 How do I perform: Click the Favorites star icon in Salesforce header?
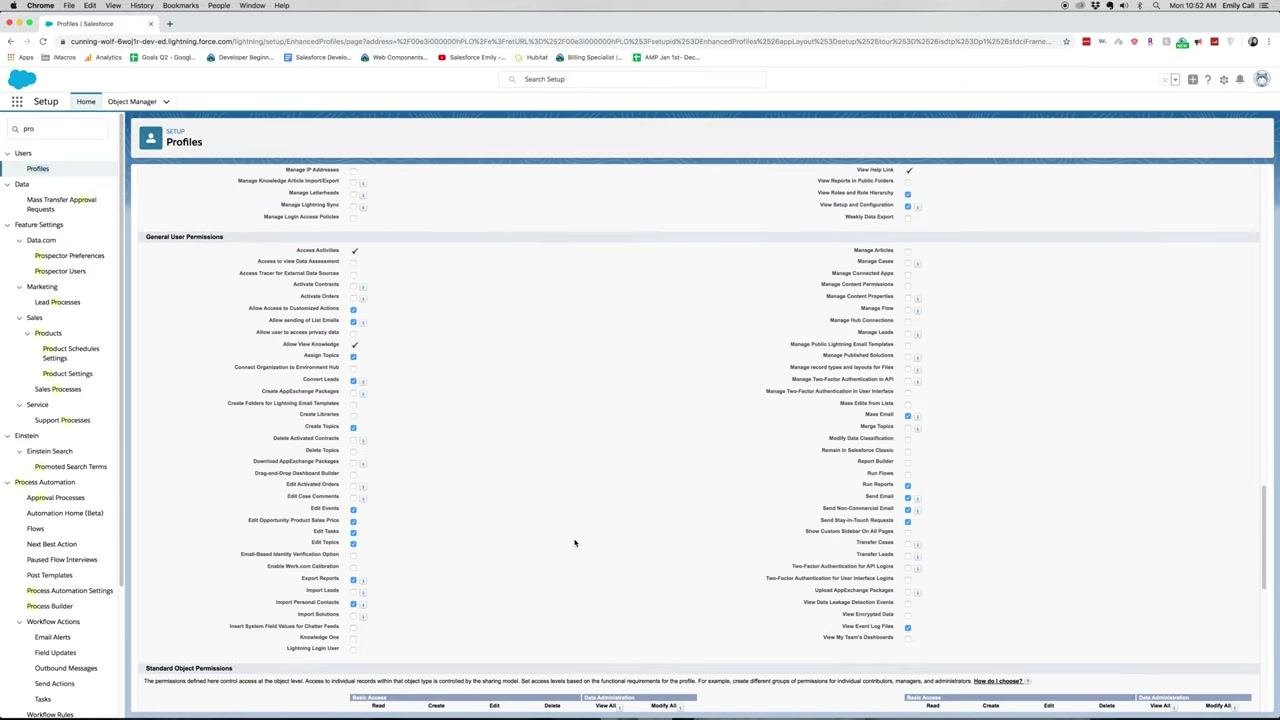tap(1165, 80)
